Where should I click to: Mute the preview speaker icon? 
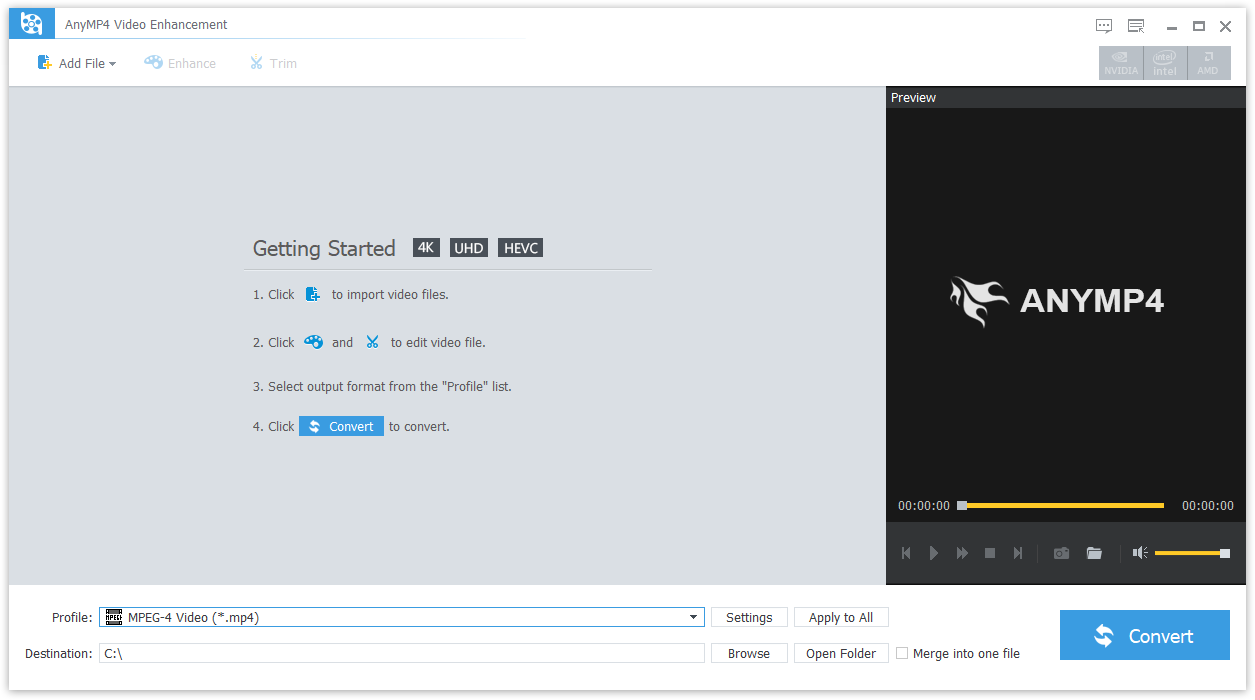[1140, 552]
